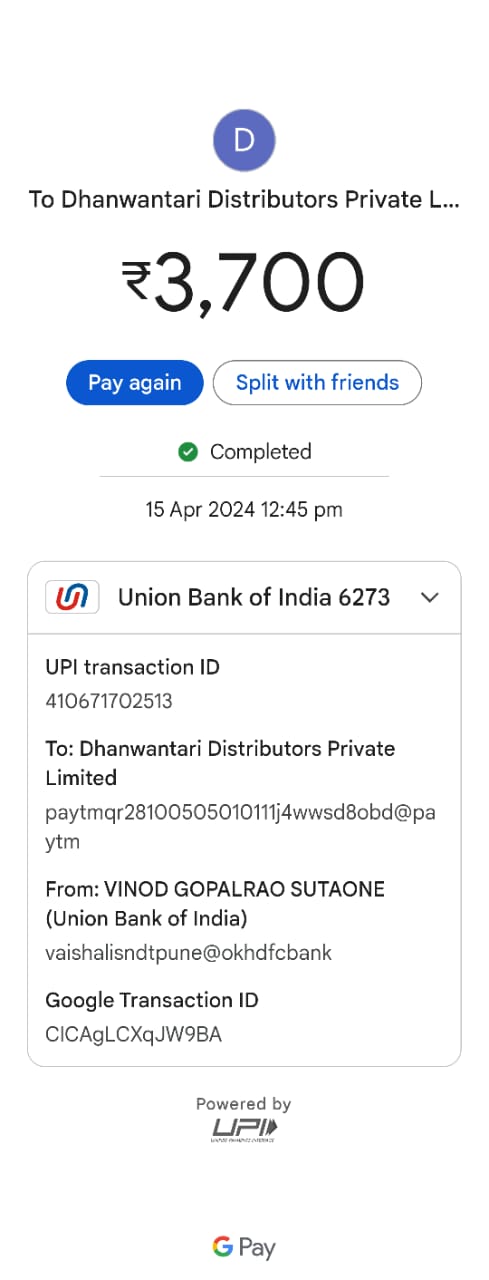This screenshot has width=489, height=1280.
Task: Select the UPI transaction ID 410671702513
Action: 109,701
